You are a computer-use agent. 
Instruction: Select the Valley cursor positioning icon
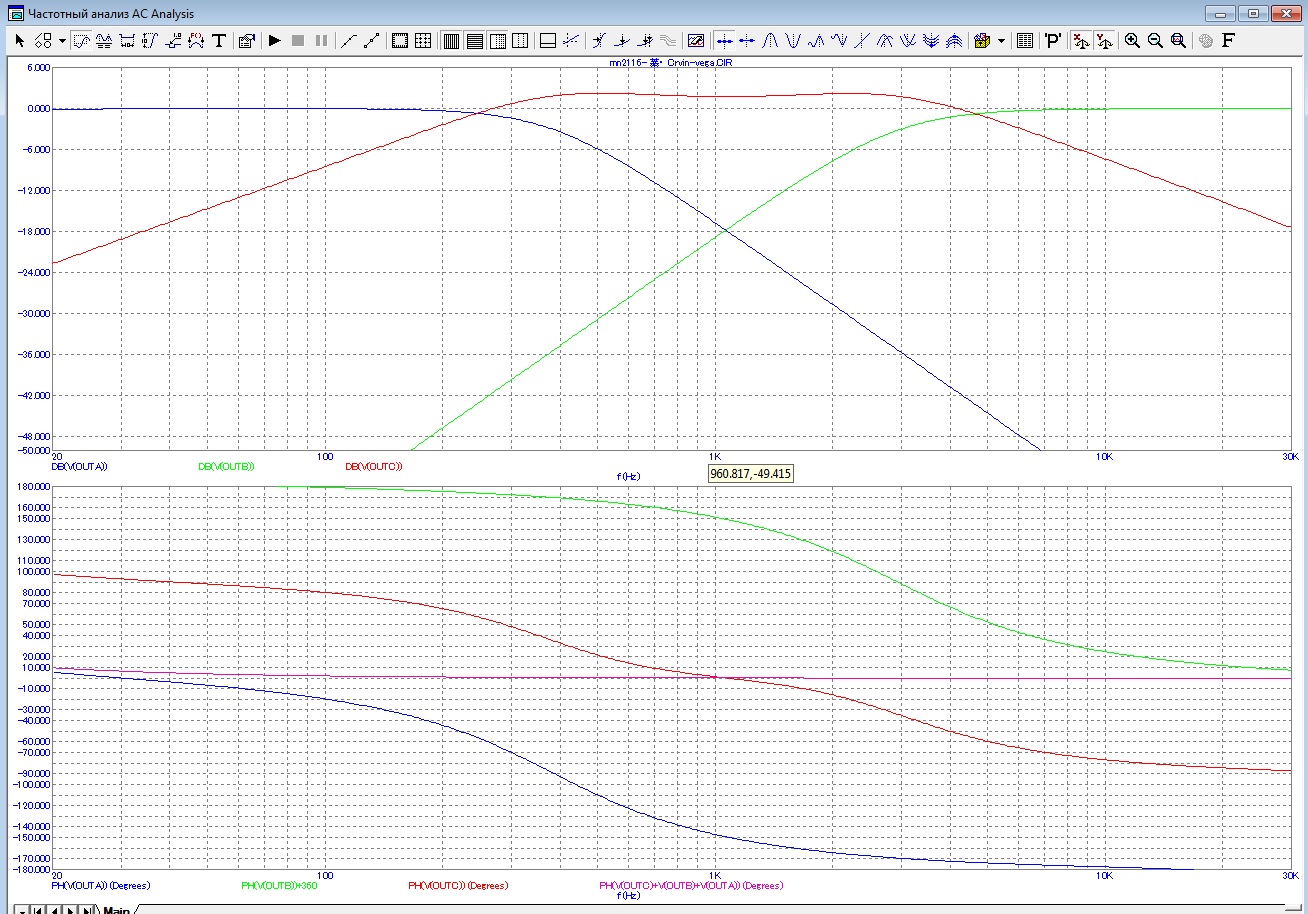[793, 41]
